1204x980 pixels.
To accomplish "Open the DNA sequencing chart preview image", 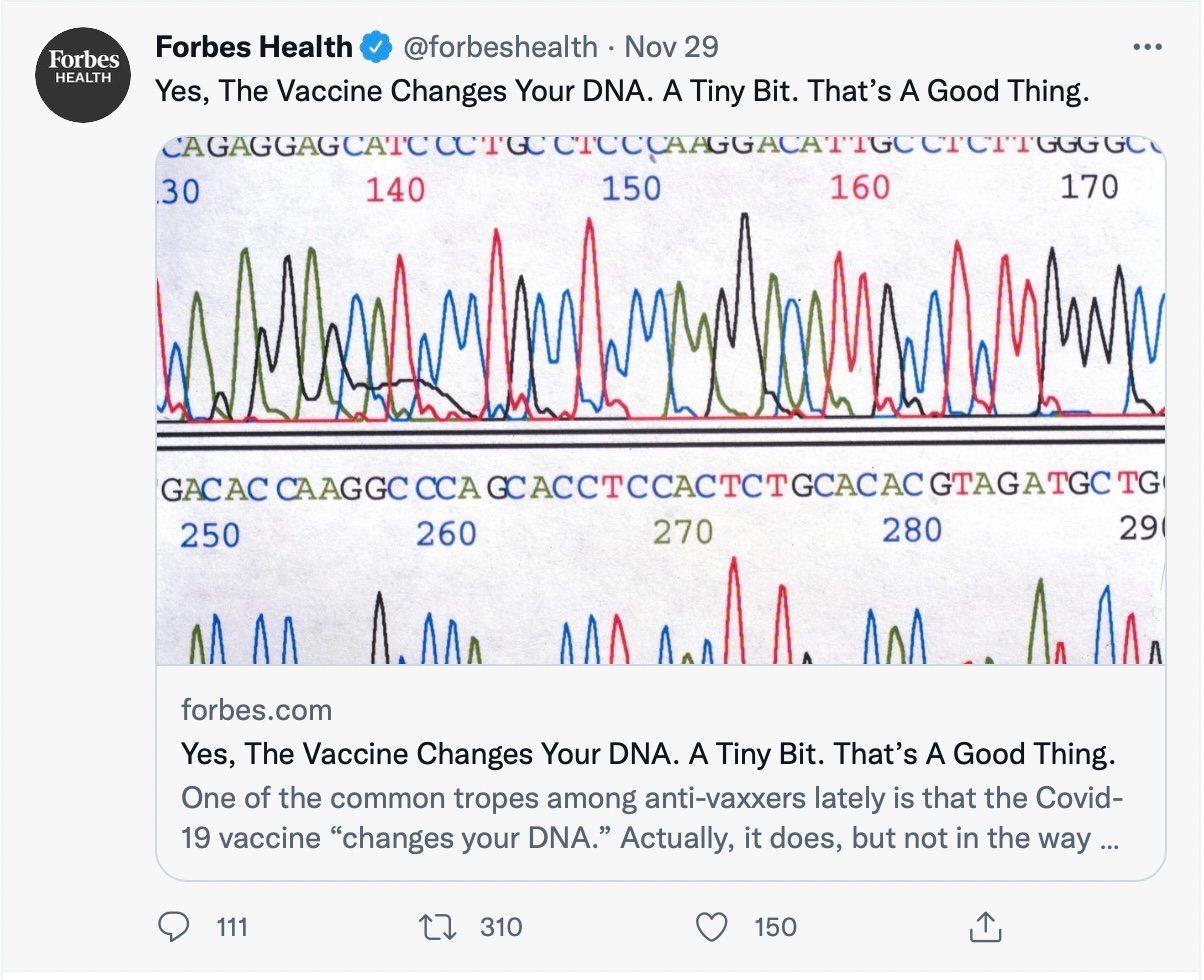I will tap(661, 400).
